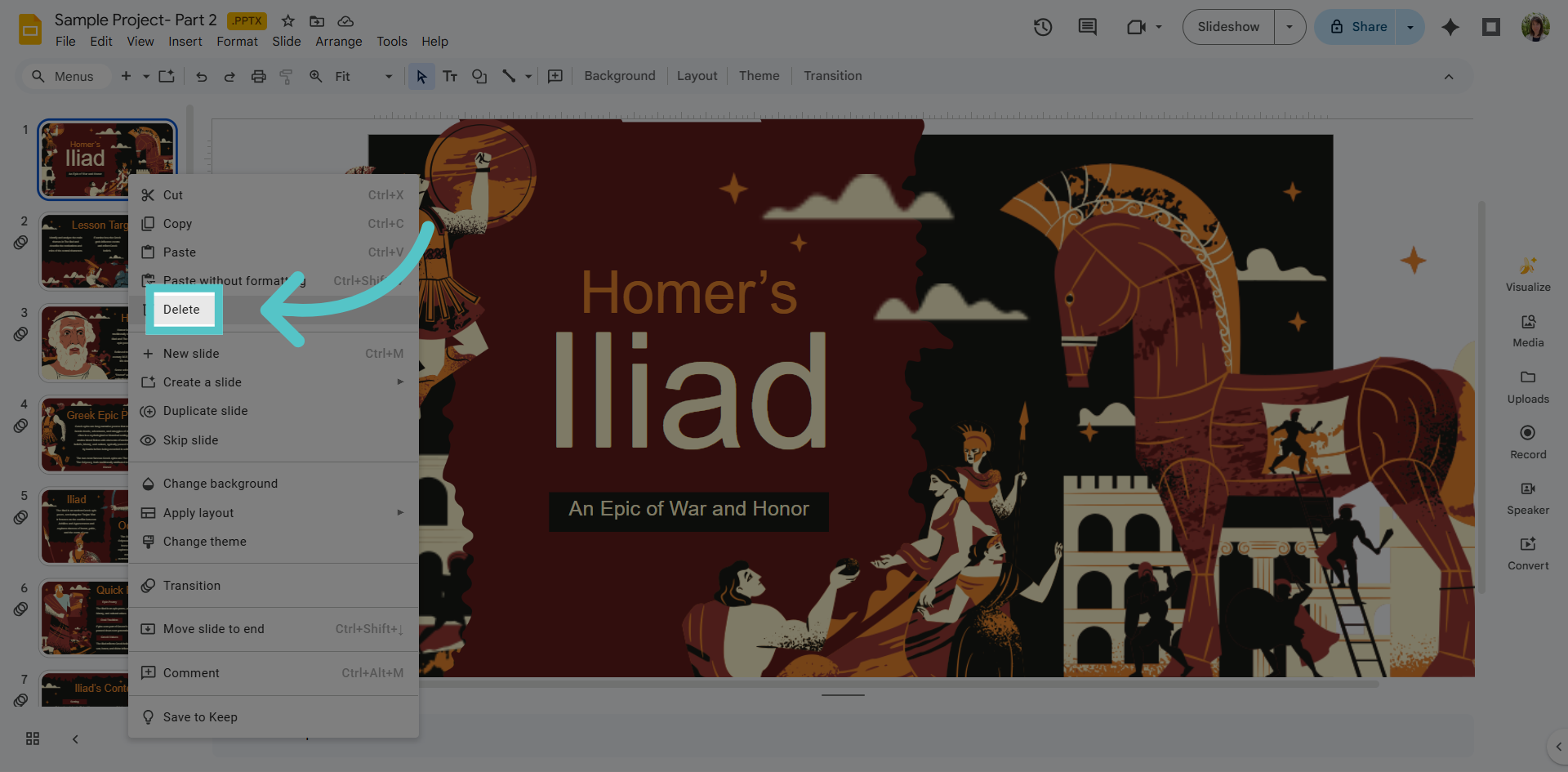The height and width of the screenshot is (772, 1568).
Task: Expand the side panel arrow at bottom right
Action: 1558,747
